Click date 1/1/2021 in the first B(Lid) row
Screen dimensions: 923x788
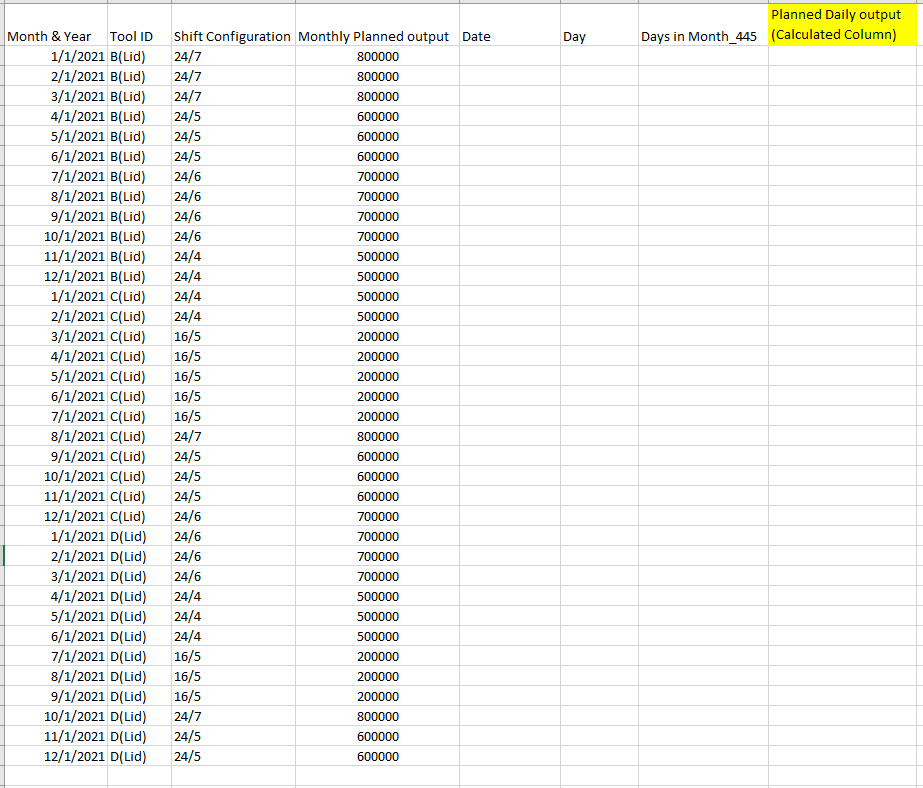(x=56, y=56)
